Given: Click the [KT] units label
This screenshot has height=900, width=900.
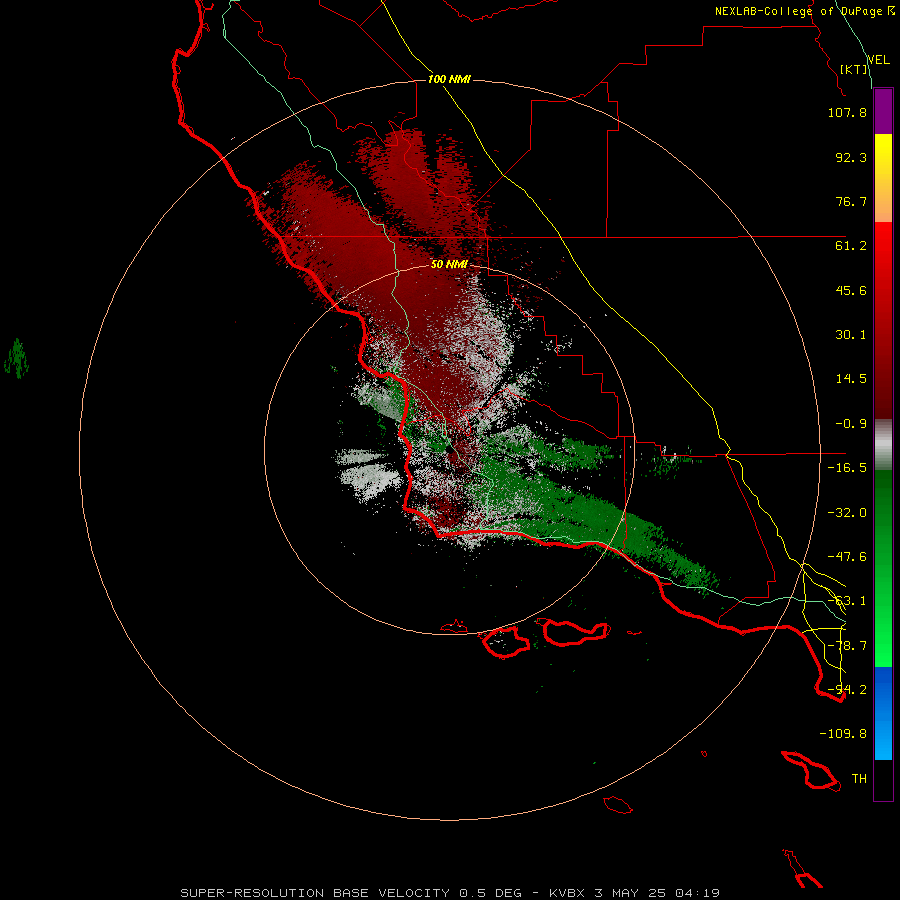Looking at the screenshot, I should tap(854, 69).
